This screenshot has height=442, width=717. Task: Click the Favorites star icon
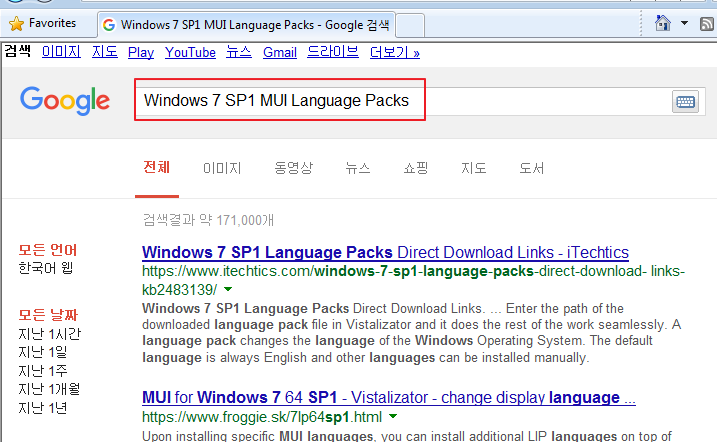coord(16,23)
